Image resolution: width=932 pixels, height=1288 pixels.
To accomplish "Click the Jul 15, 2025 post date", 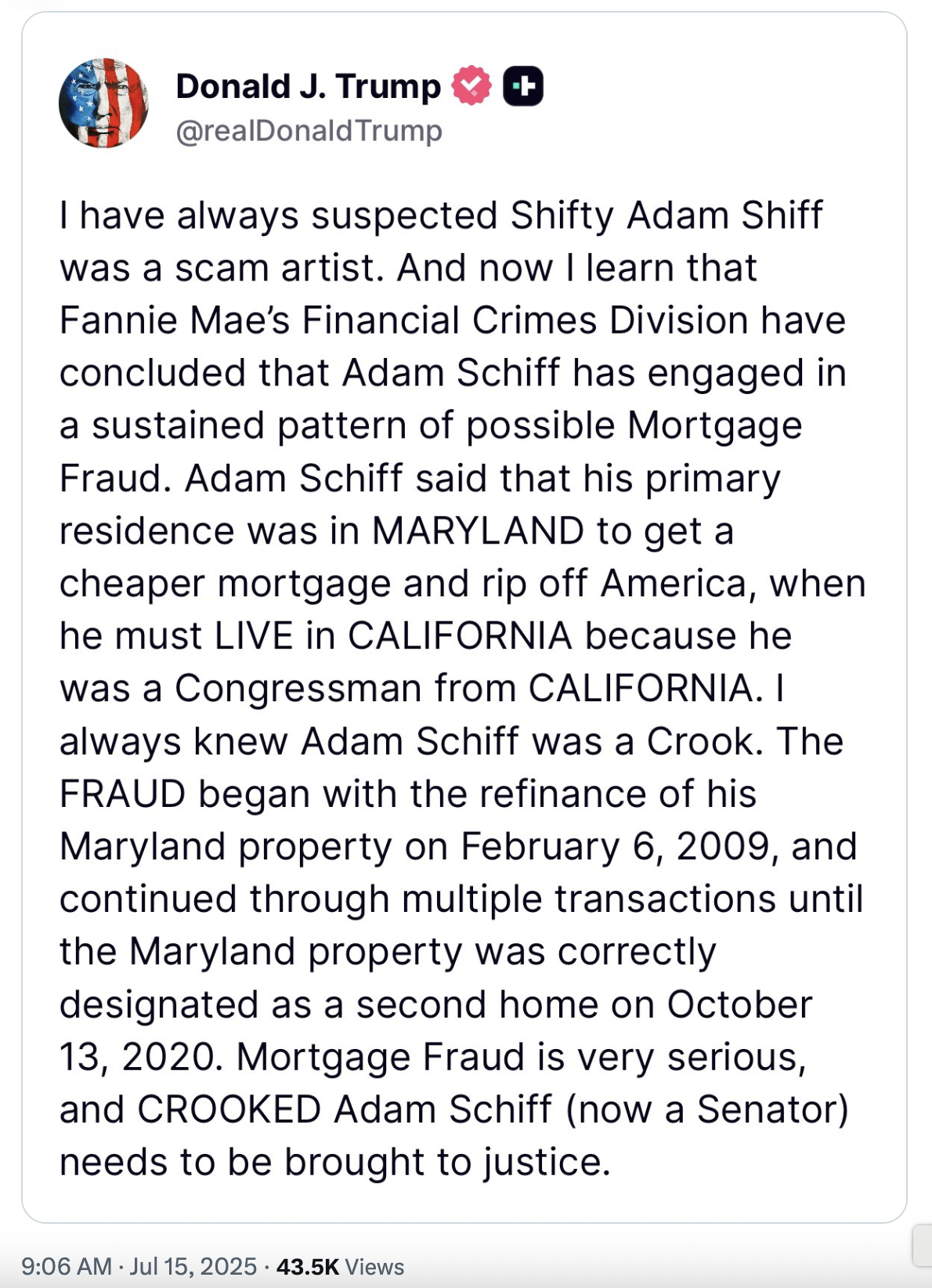I will coord(193,1267).
